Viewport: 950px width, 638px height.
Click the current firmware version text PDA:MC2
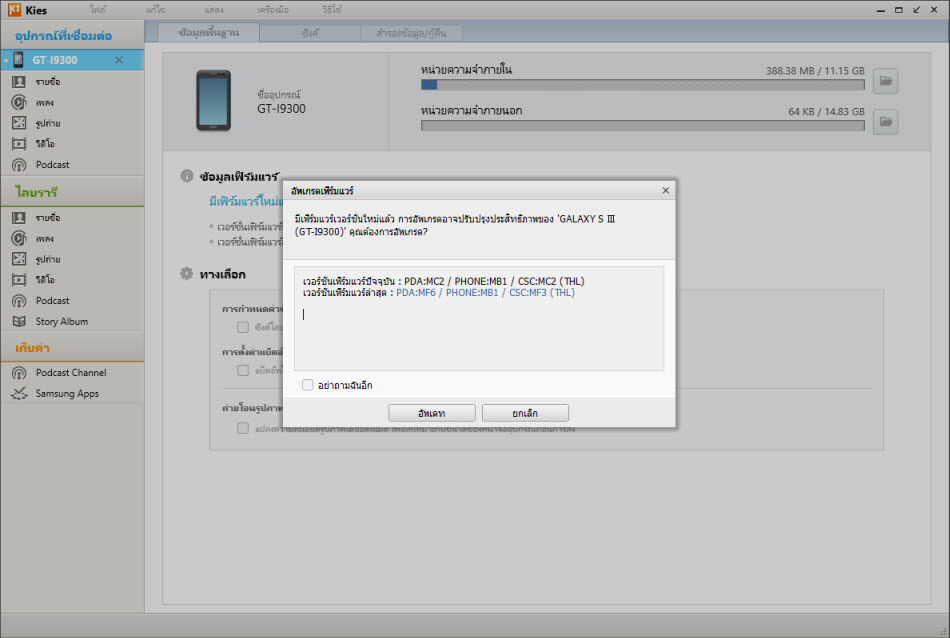click(x=494, y=281)
